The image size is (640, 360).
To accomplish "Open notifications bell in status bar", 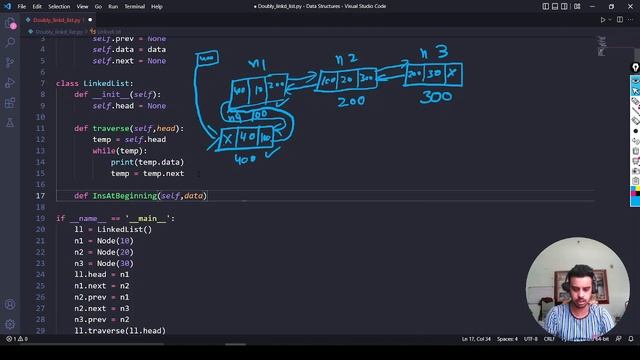I will pyautogui.click(x=631, y=339).
